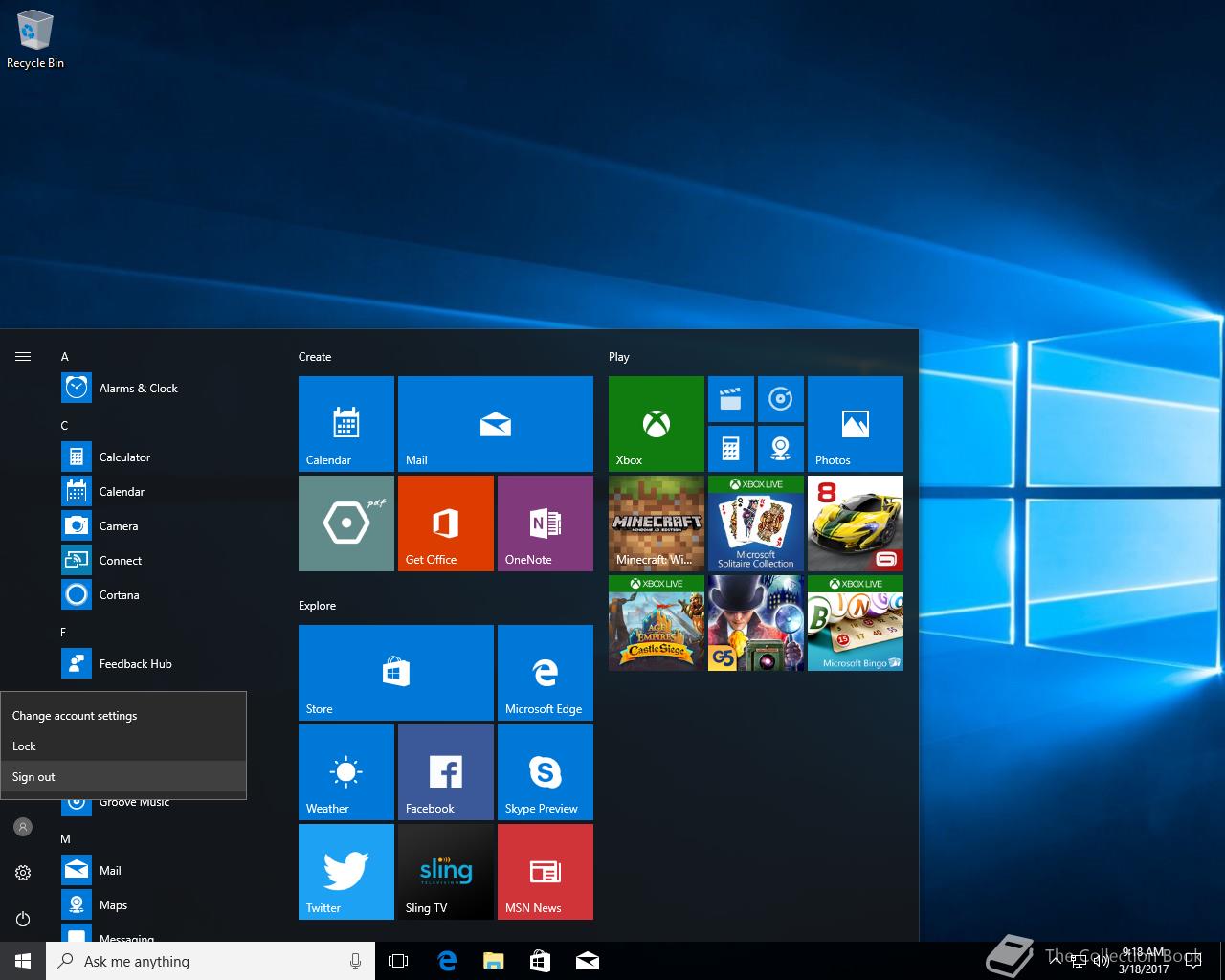Viewport: 1225px width, 980px height.
Task: Click the Explore group heading
Action: click(317, 606)
